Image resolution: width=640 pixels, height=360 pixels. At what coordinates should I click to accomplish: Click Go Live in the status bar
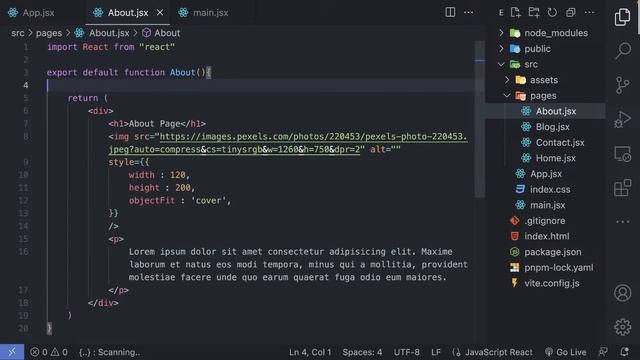566,352
